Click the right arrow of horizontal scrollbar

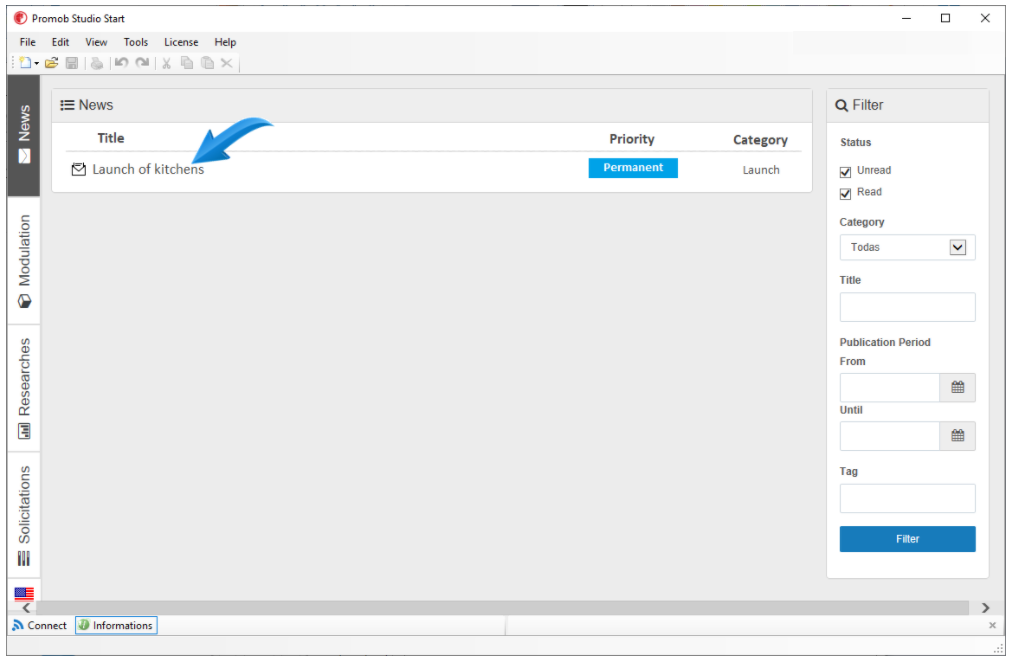coord(985,608)
